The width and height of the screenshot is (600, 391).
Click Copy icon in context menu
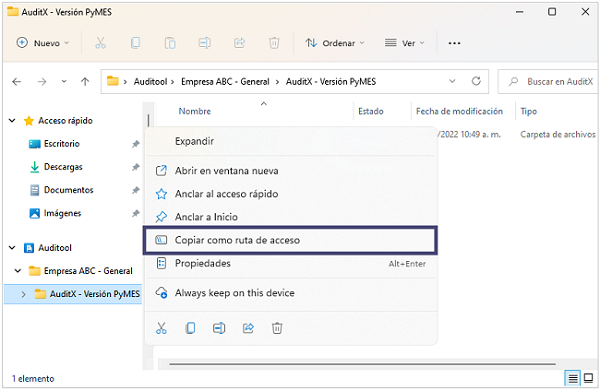click(190, 328)
